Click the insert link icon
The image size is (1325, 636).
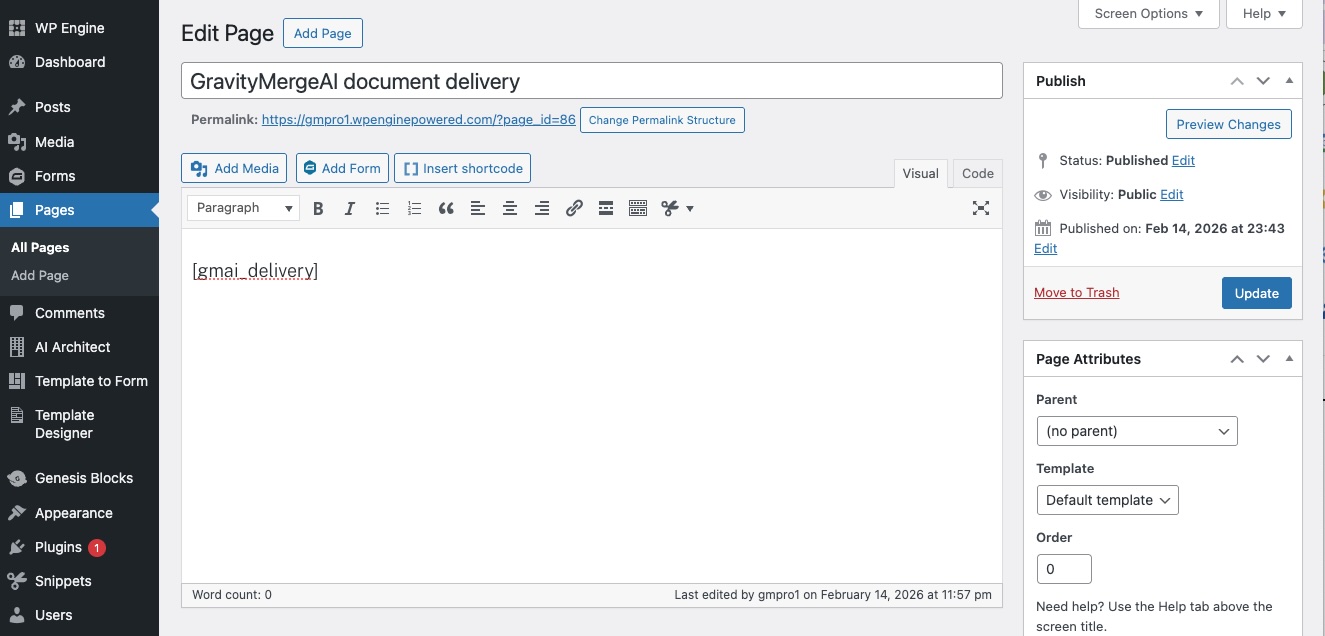[574, 209]
